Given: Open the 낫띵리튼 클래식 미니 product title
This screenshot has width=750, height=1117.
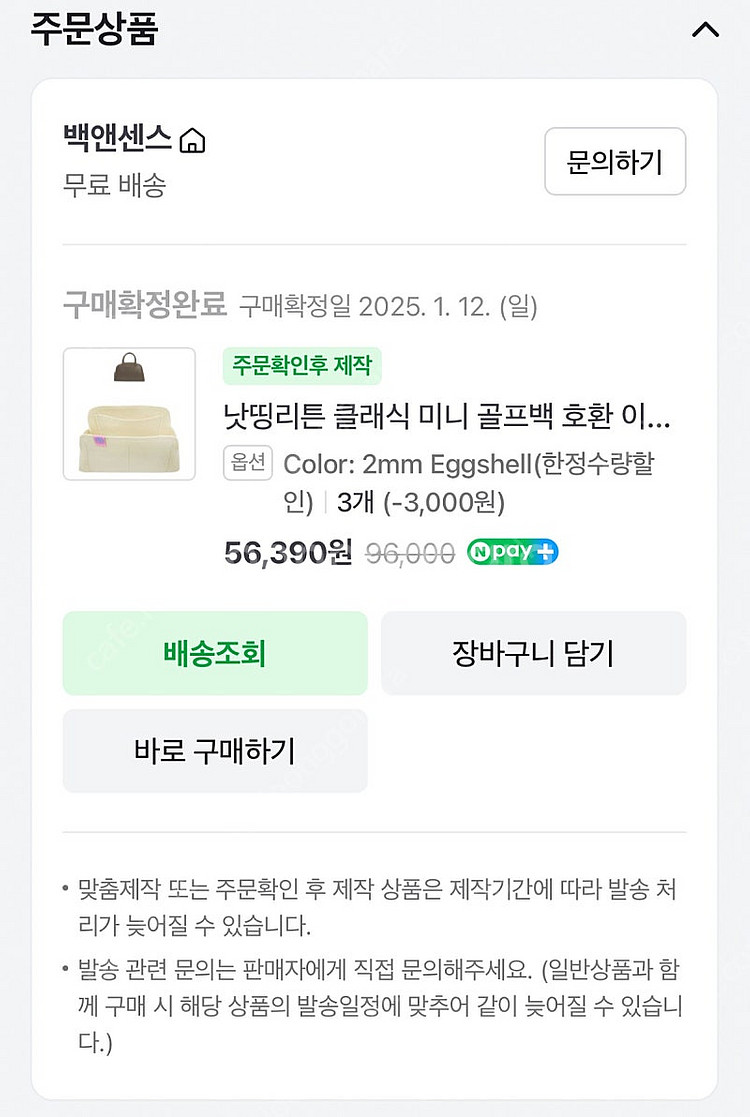Looking at the screenshot, I should tap(447, 416).
